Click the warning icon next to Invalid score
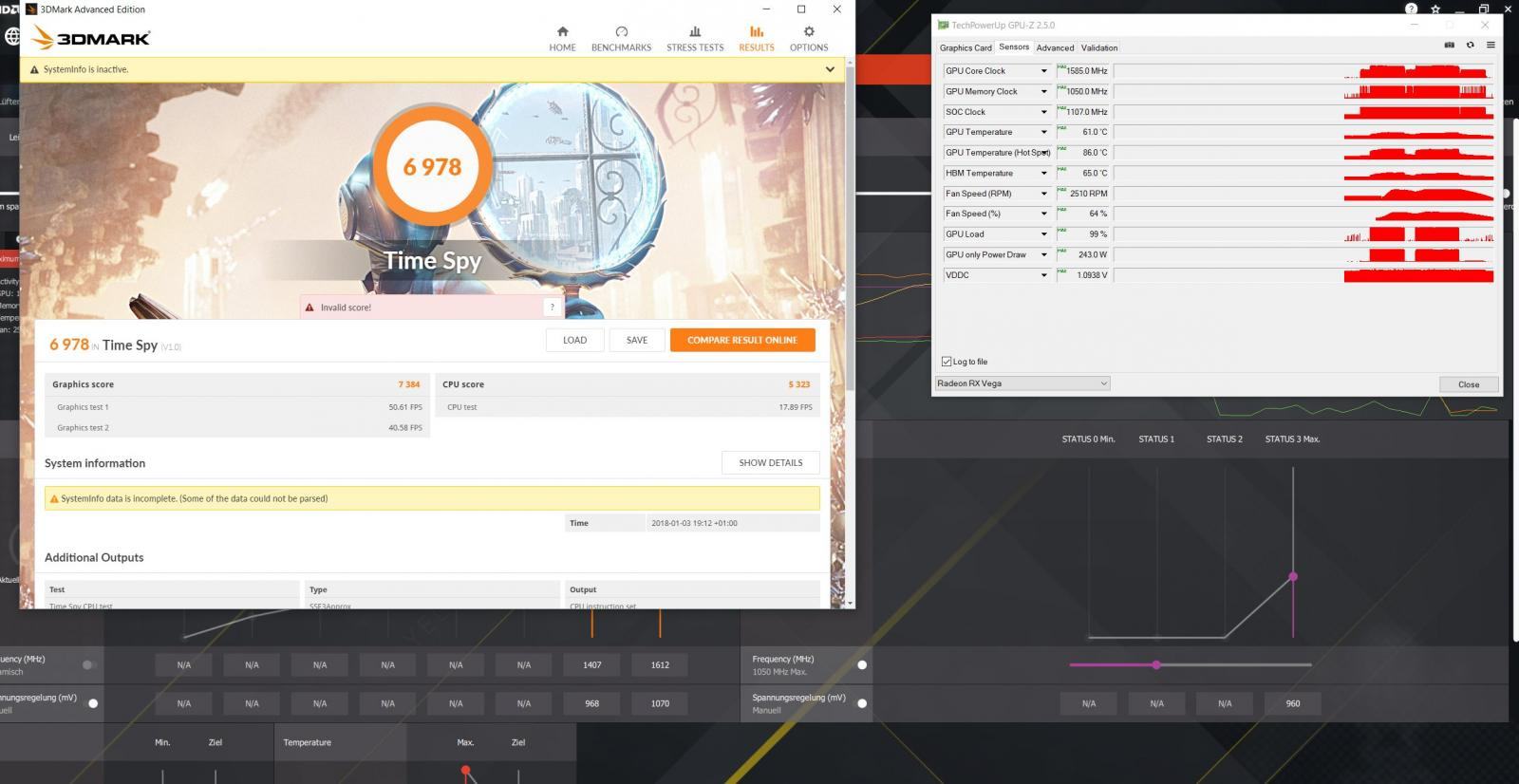The height and width of the screenshot is (784, 1519). (309, 308)
